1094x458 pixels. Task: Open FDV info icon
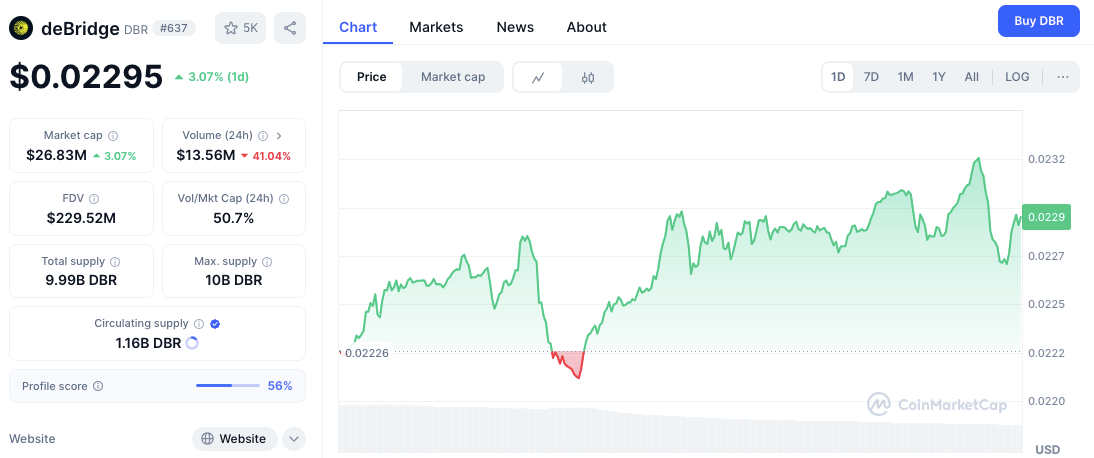pos(94,198)
